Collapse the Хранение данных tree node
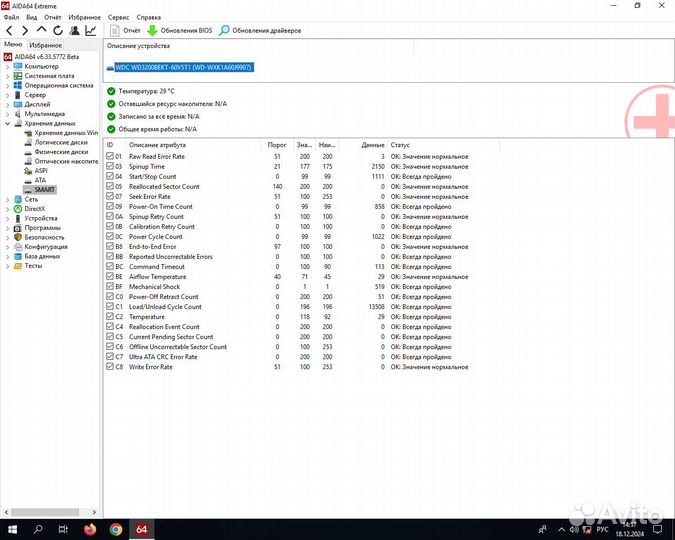675x540 pixels. (8, 123)
